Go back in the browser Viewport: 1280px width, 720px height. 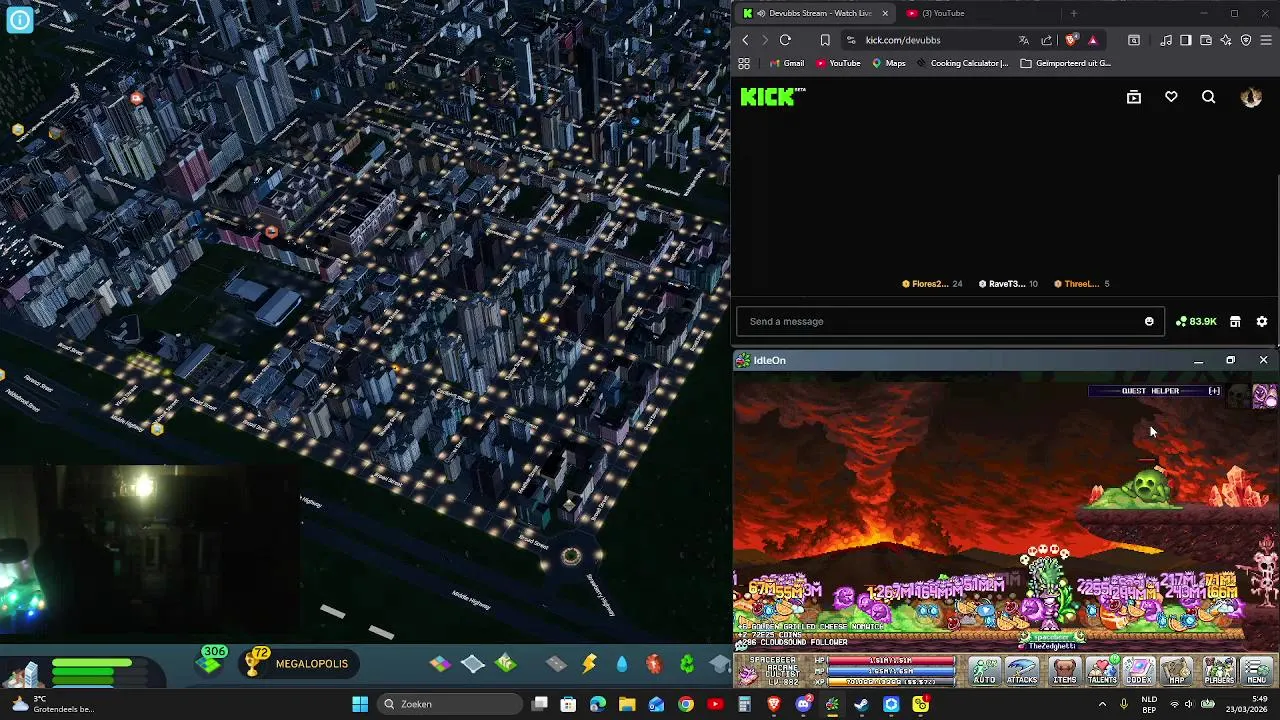click(x=745, y=40)
